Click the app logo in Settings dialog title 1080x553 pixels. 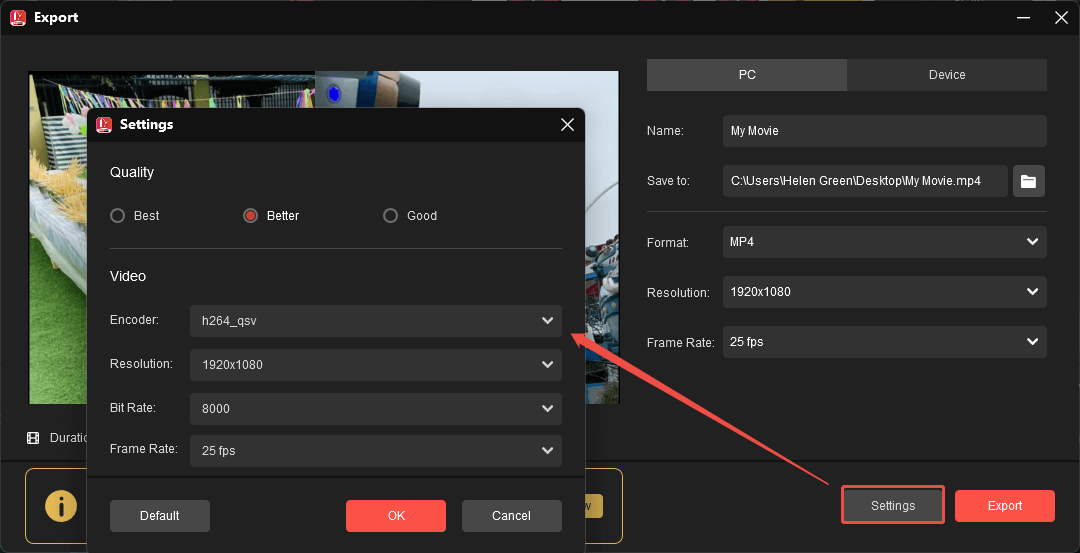104,125
